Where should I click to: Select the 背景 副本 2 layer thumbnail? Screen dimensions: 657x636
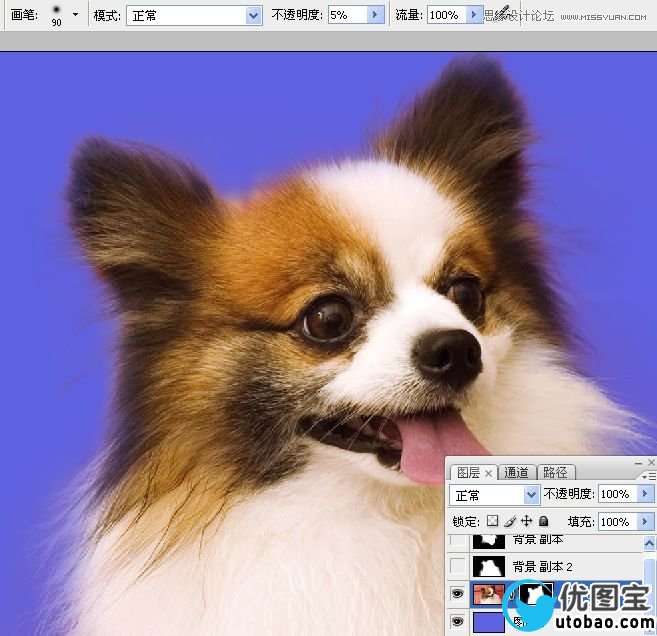coord(489,566)
